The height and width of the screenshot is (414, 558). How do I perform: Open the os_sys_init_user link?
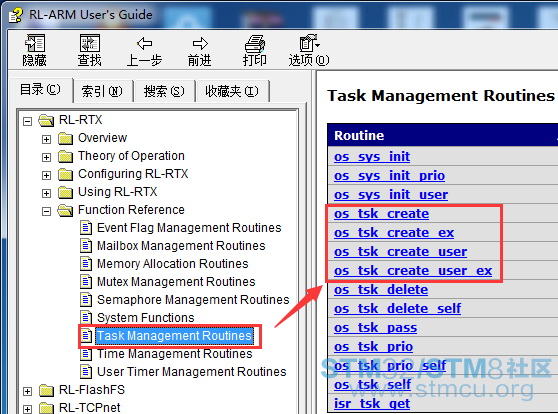391,195
